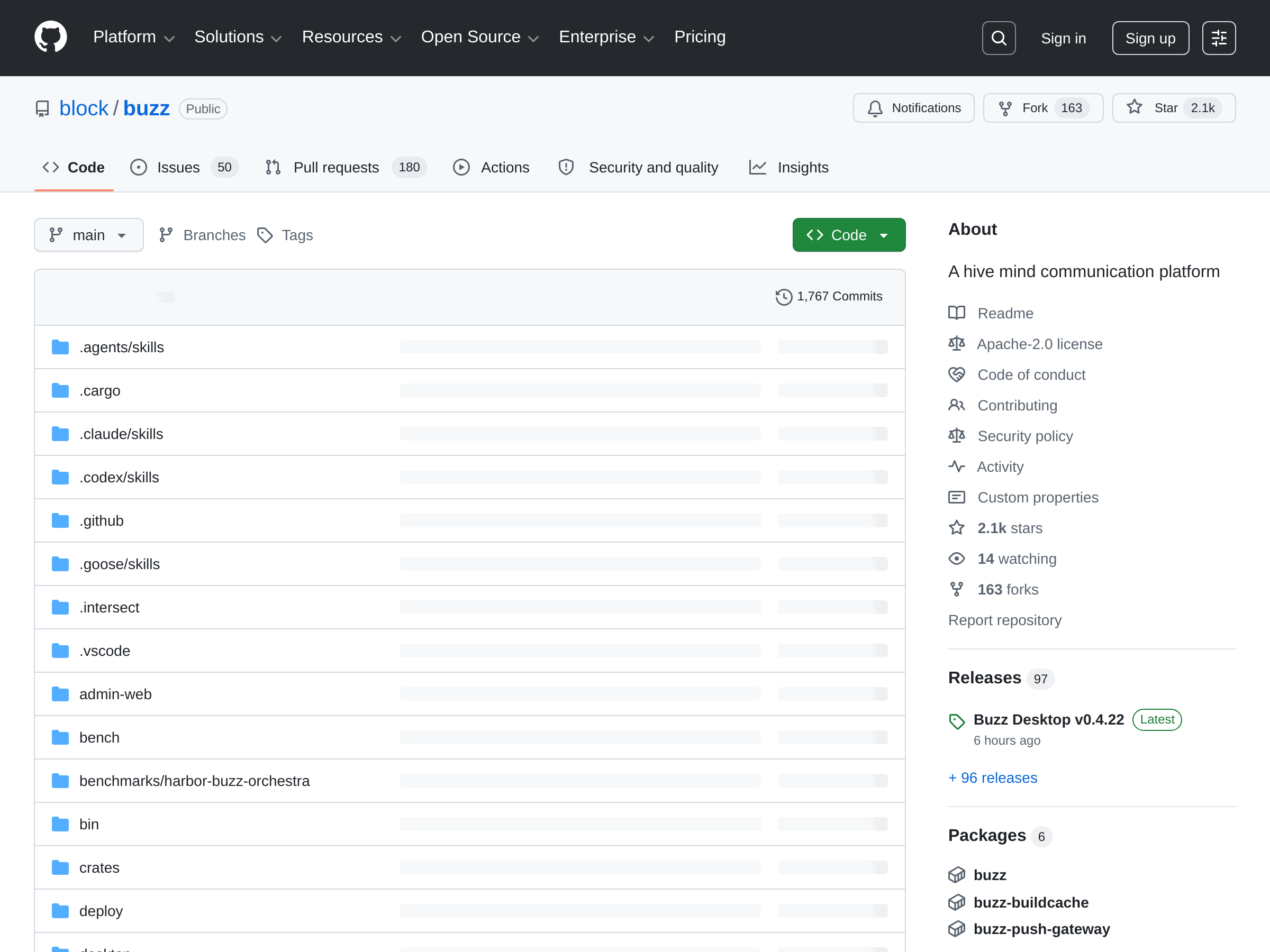
Task: Open the bench folder
Action: (x=99, y=737)
